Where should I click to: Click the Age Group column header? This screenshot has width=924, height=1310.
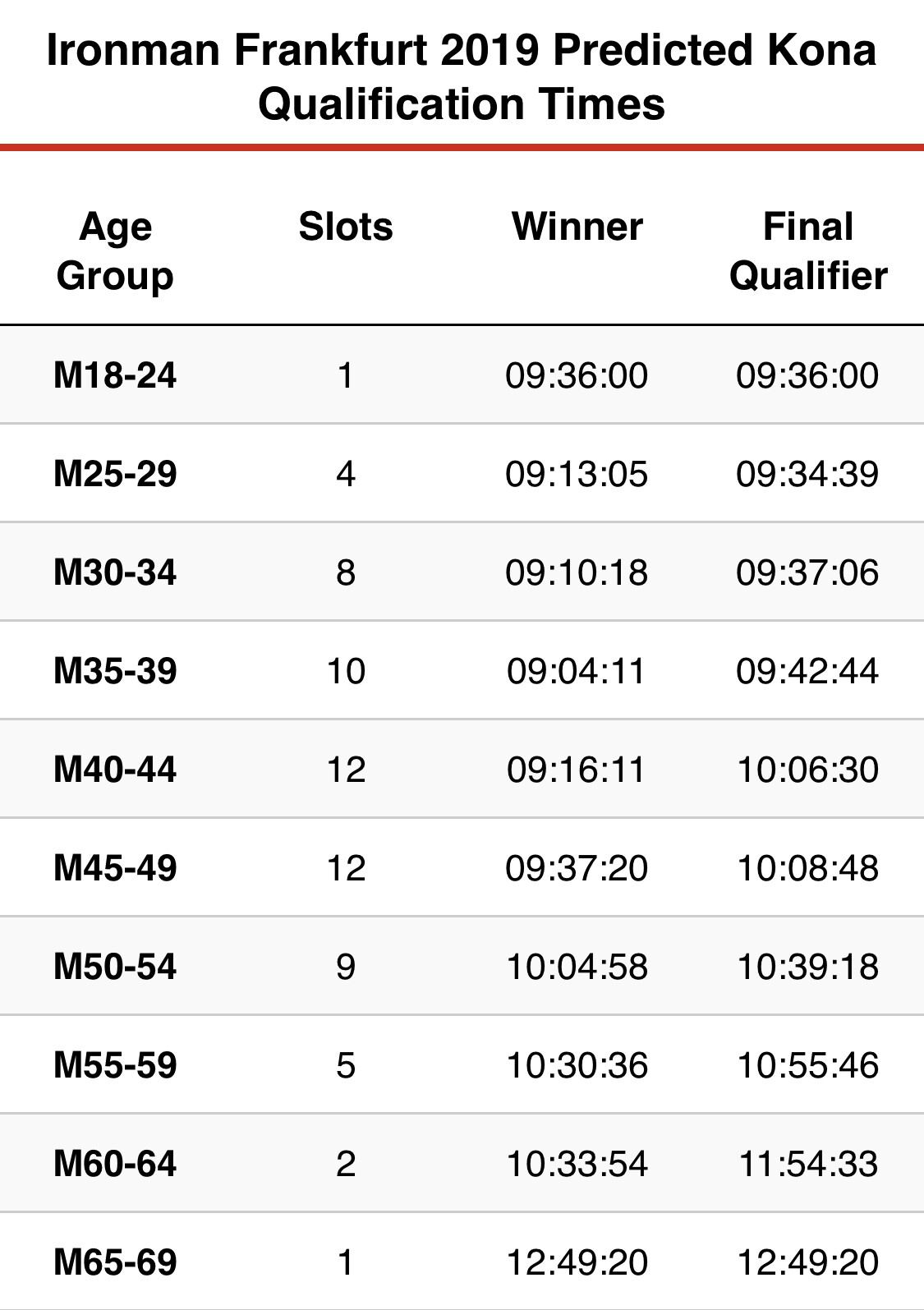[115, 251]
